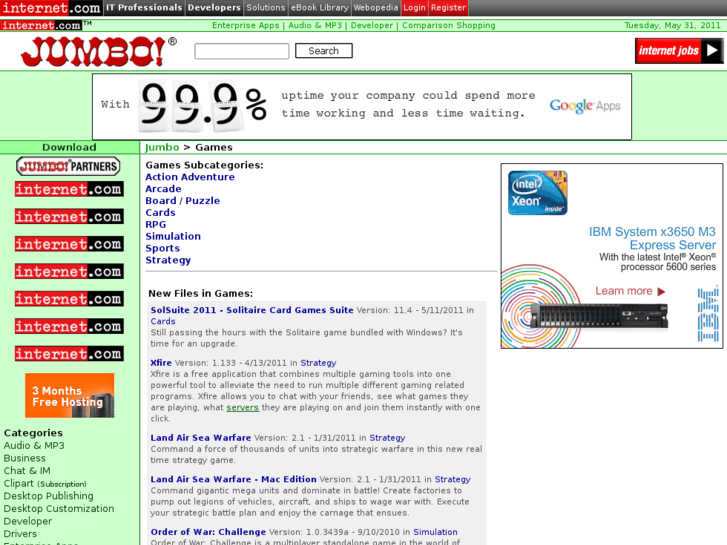This screenshot has height=545, width=727.
Task: Open the Jumbo! Partners badge
Action: pos(68,166)
